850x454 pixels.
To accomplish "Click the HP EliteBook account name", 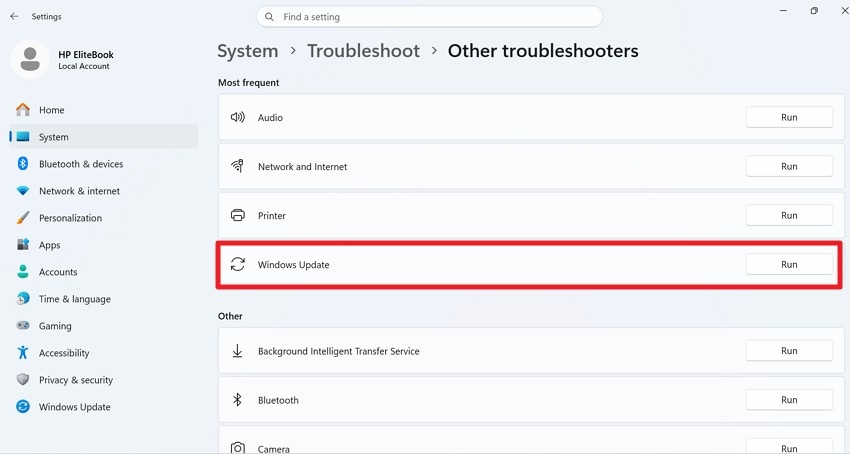I will (86, 55).
